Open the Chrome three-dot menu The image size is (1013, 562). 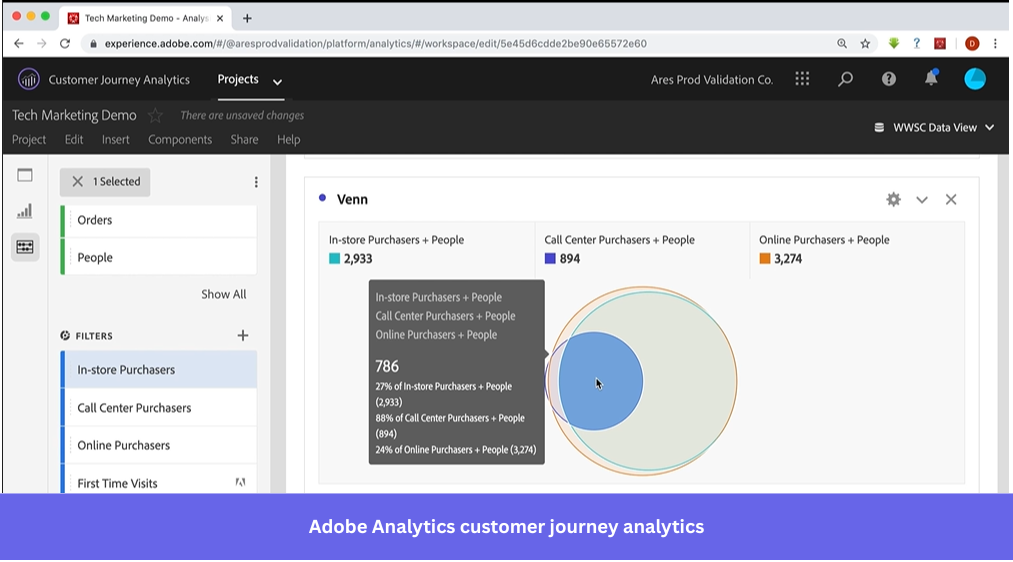pyautogui.click(x=995, y=43)
